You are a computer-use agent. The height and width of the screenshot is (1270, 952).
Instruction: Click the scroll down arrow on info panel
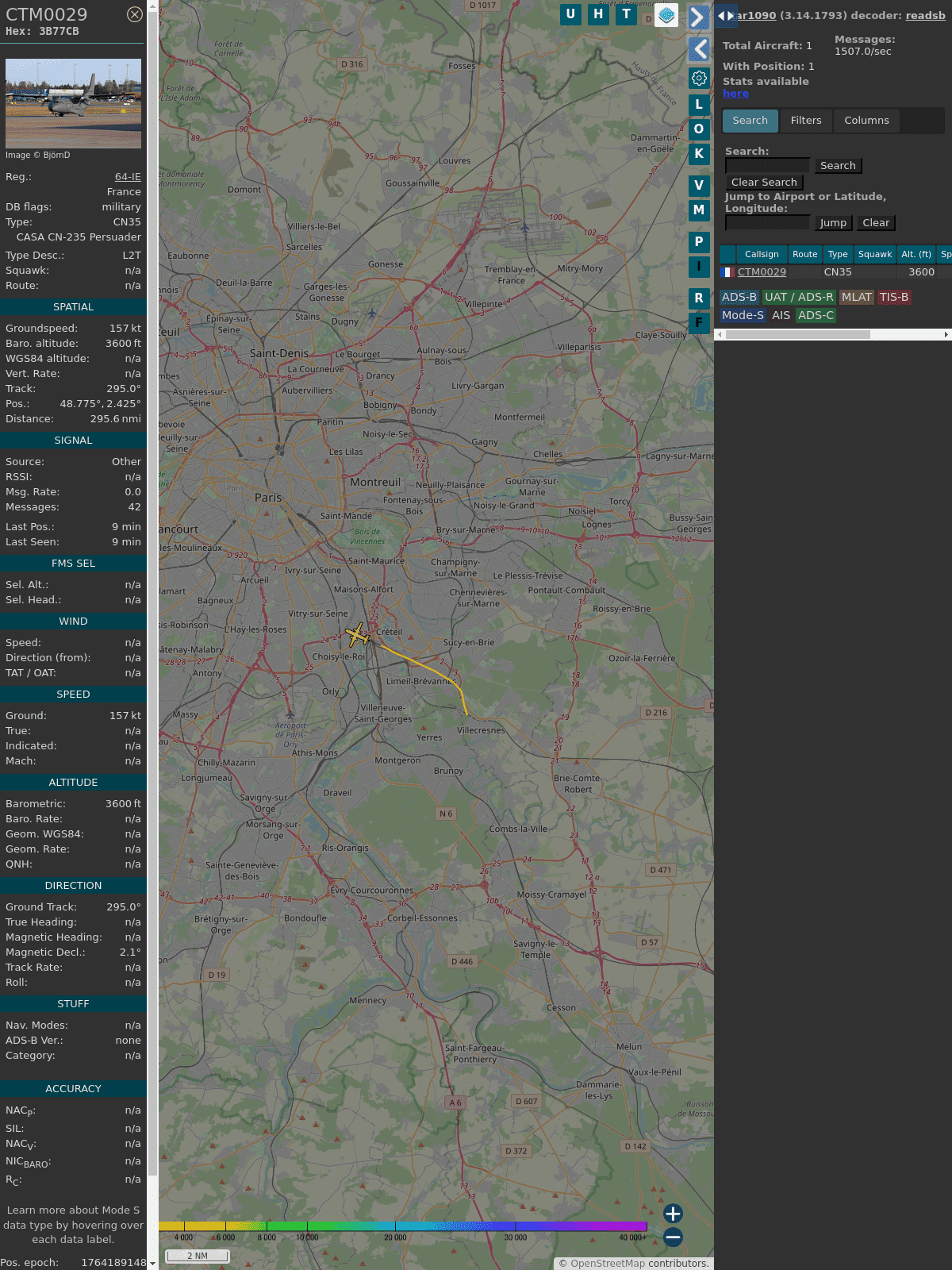(152, 1263)
